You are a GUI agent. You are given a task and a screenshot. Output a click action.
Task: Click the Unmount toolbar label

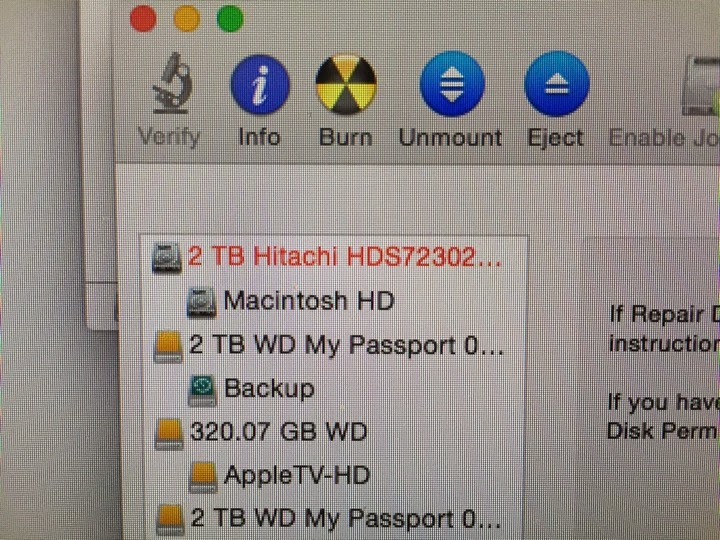point(450,137)
